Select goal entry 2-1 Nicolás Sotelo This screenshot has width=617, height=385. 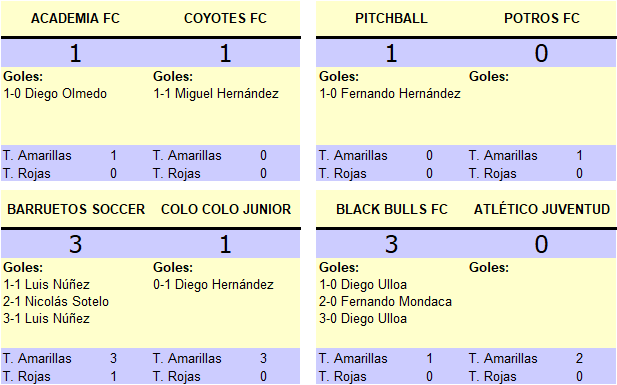click(x=56, y=302)
